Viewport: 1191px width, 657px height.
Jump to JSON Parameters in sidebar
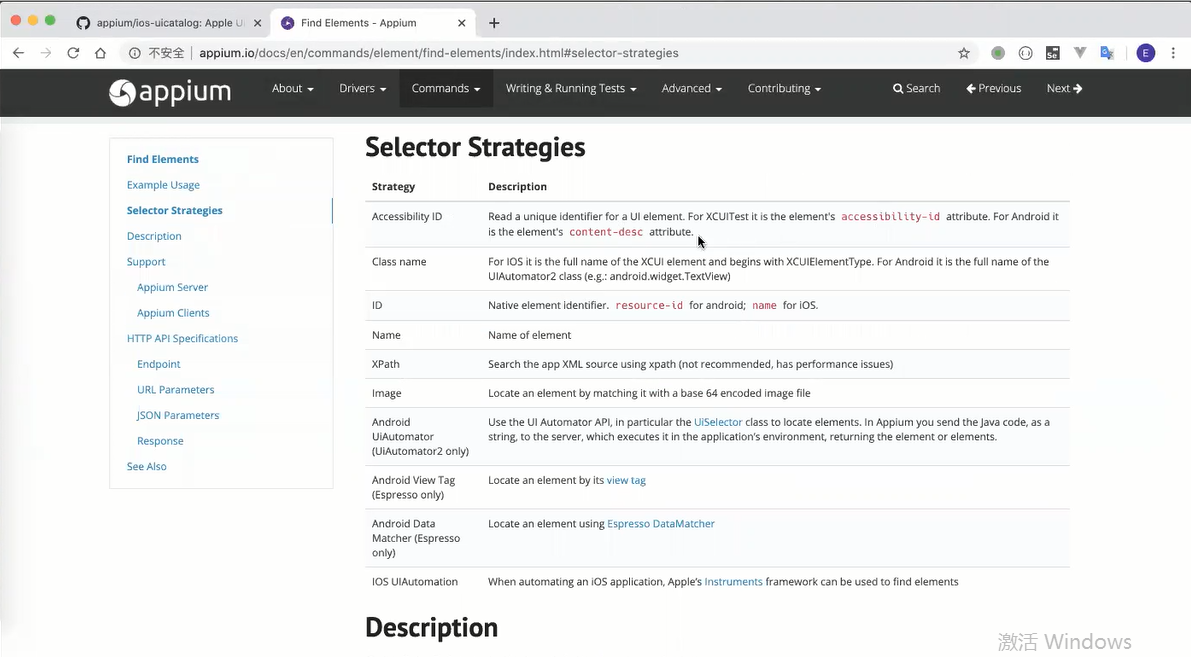[178, 415]
